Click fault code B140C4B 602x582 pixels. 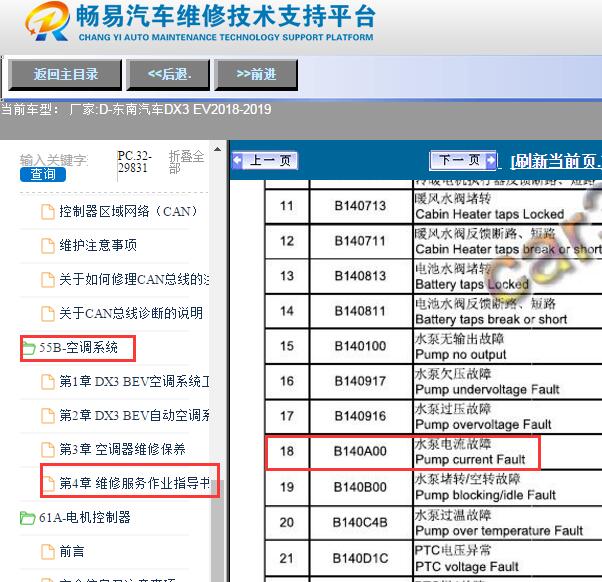(x=360, y=522)
